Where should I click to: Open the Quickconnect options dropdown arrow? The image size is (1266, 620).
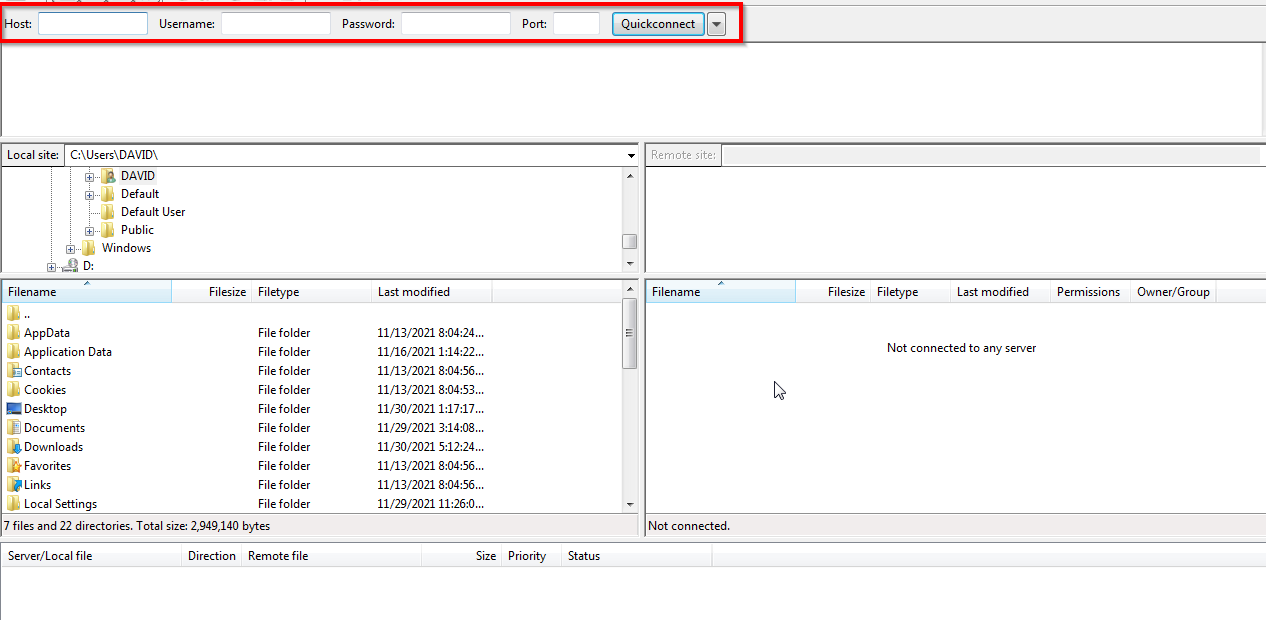(716, 23)
